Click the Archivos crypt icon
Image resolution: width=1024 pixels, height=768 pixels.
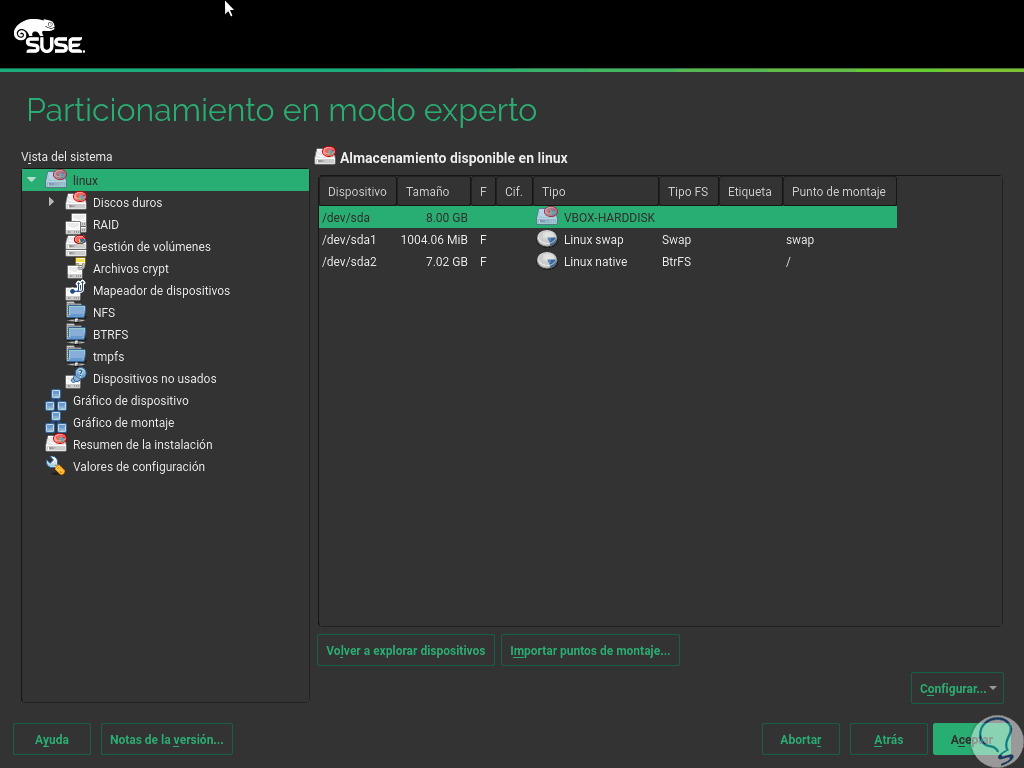(75, 268)
